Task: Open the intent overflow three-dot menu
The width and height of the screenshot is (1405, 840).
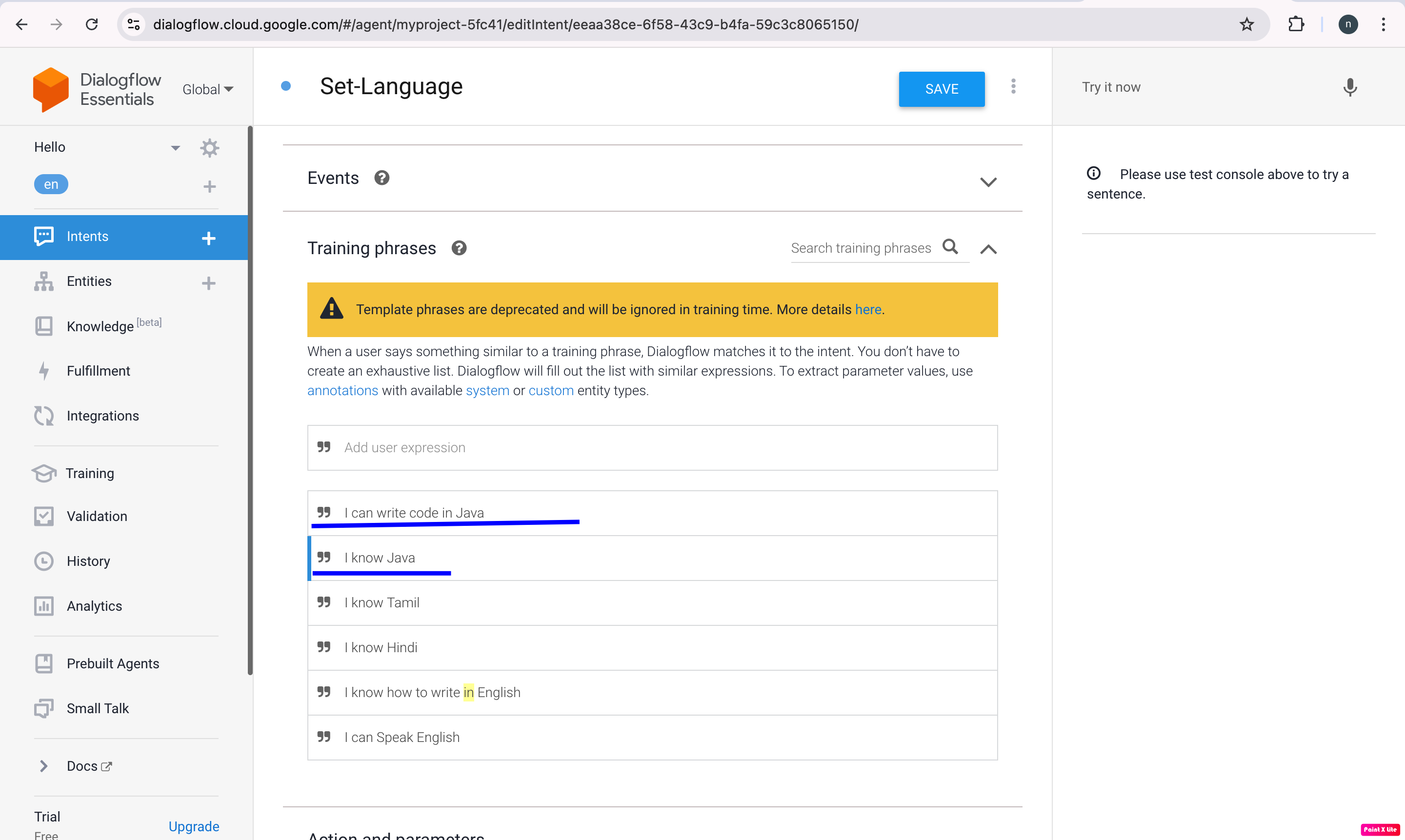Action: tap(1013, 86)
